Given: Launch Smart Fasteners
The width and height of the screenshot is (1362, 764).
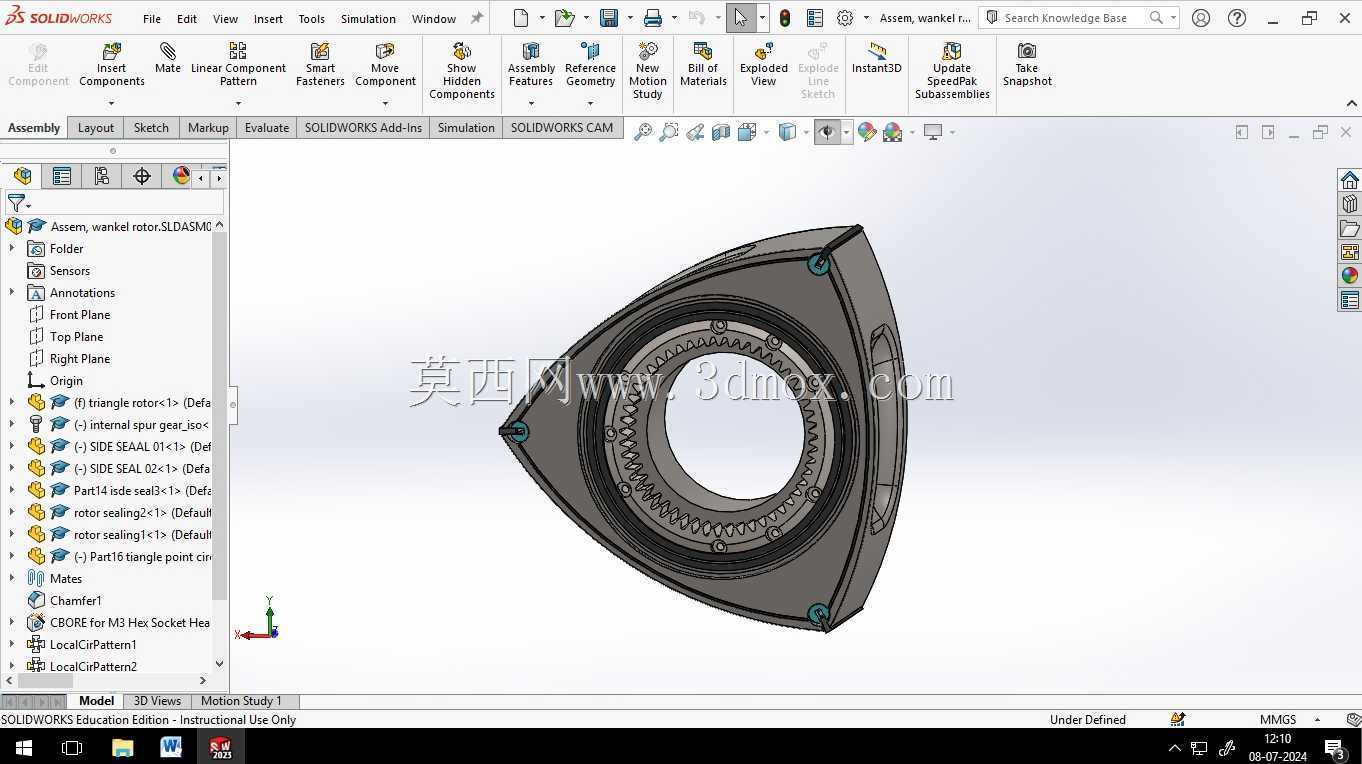Looking at the screenshot, I should coord(320,65).
